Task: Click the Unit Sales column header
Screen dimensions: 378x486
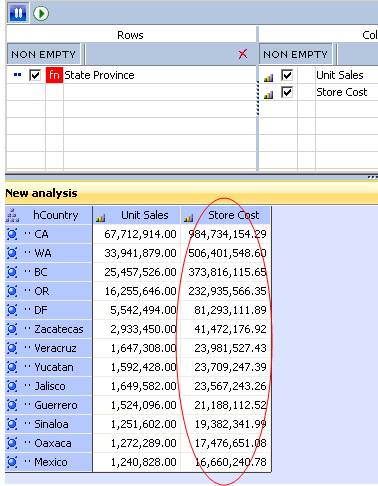Action: click(137, 215)
